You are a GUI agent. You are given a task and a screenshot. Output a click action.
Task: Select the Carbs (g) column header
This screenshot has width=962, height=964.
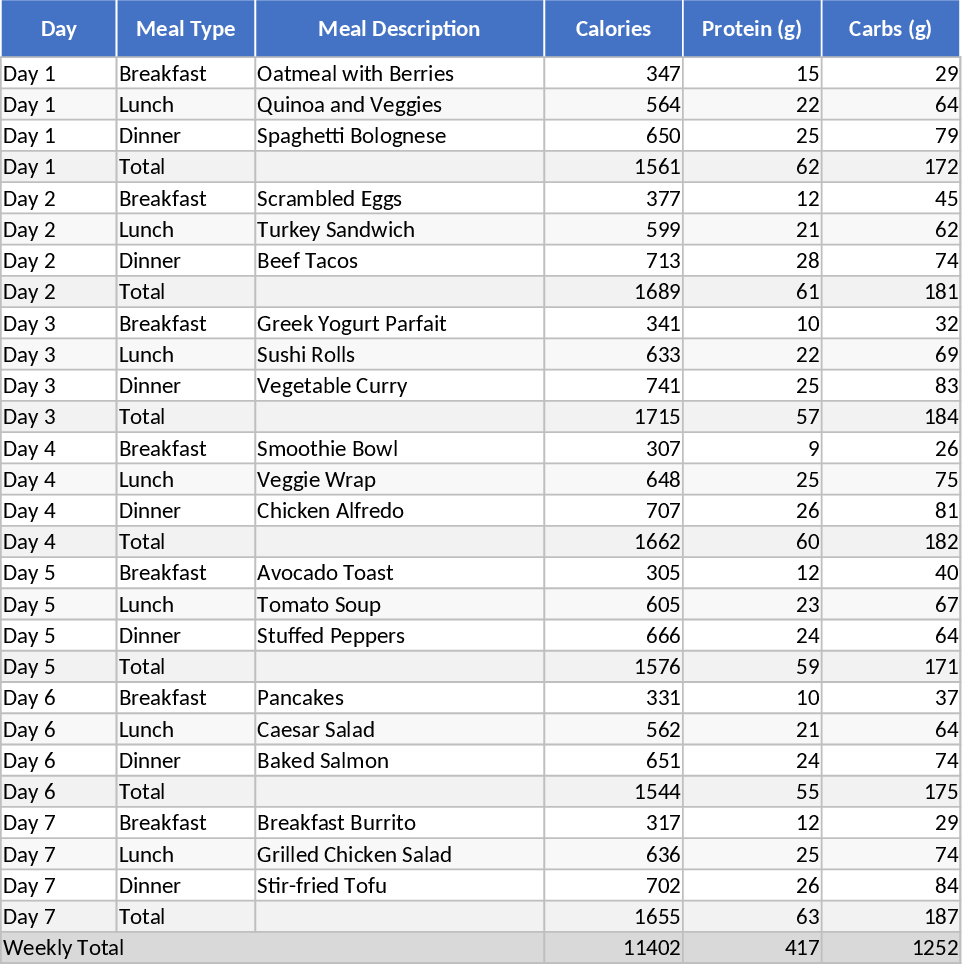(890, 29)
